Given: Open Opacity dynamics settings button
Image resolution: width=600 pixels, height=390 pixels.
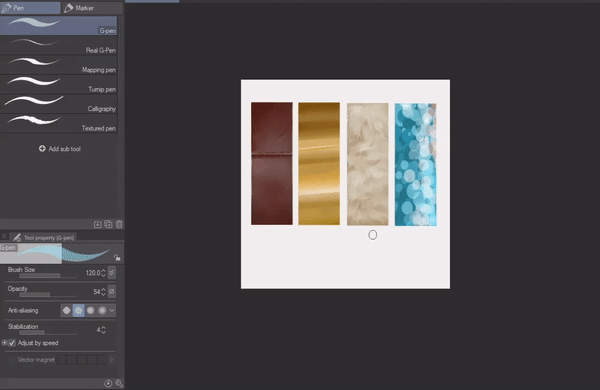Looking at the screenshot, I should (111, 291).
